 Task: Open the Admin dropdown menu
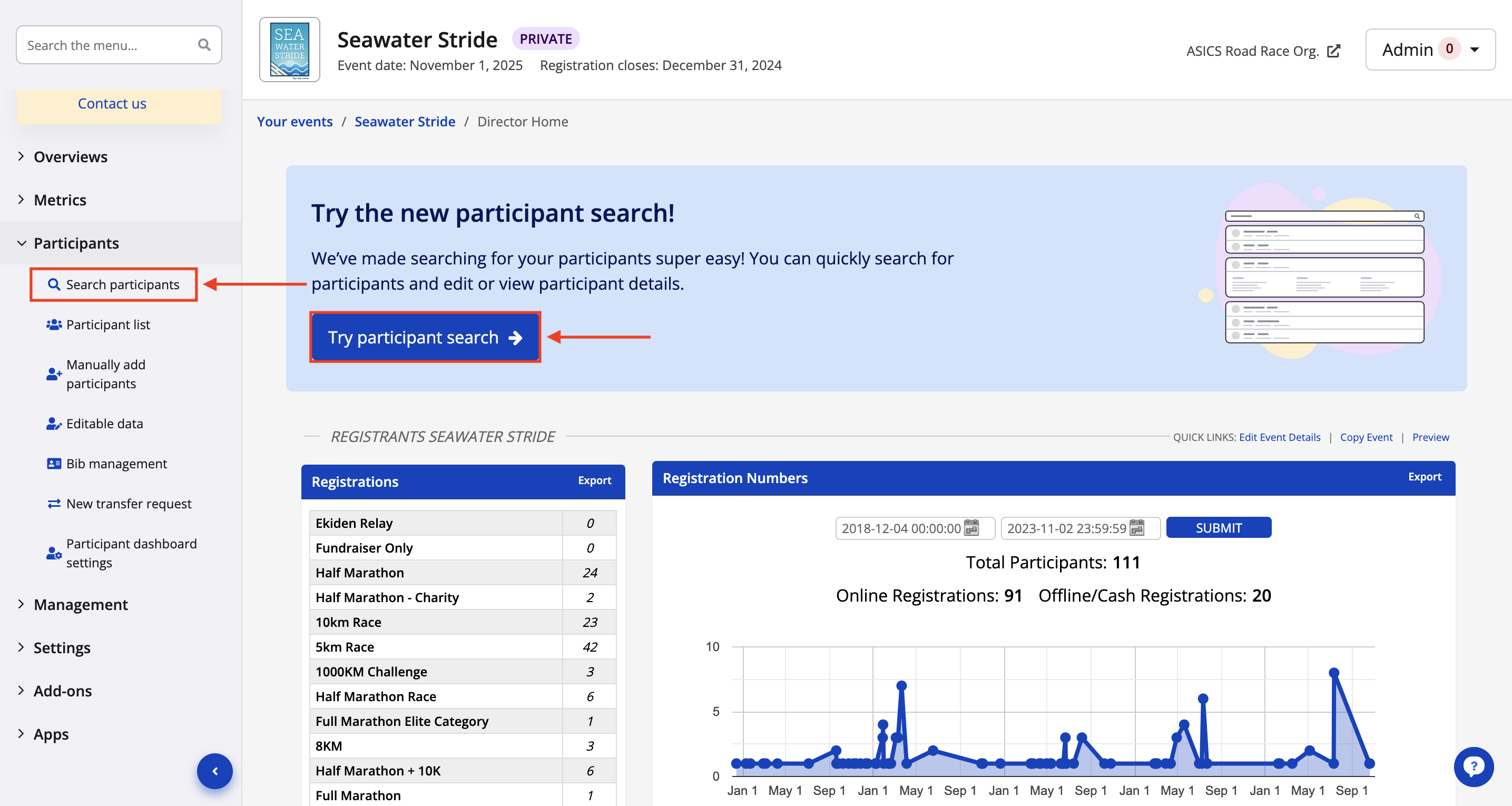1430,50
